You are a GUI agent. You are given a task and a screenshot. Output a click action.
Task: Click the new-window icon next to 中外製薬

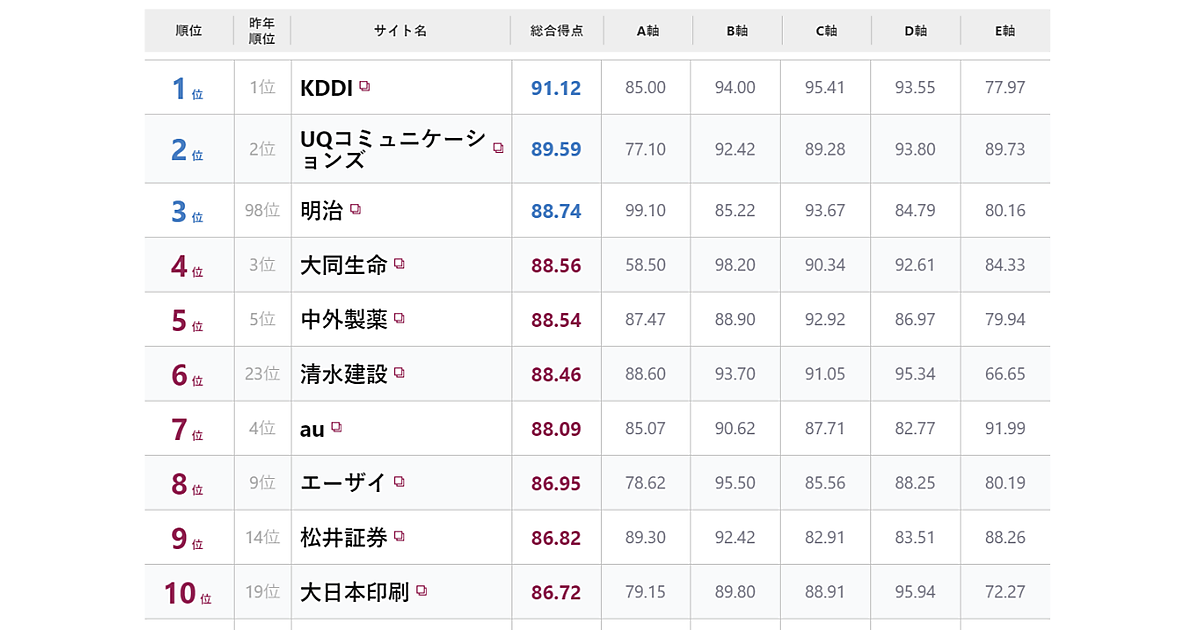(x=399, y=318)
